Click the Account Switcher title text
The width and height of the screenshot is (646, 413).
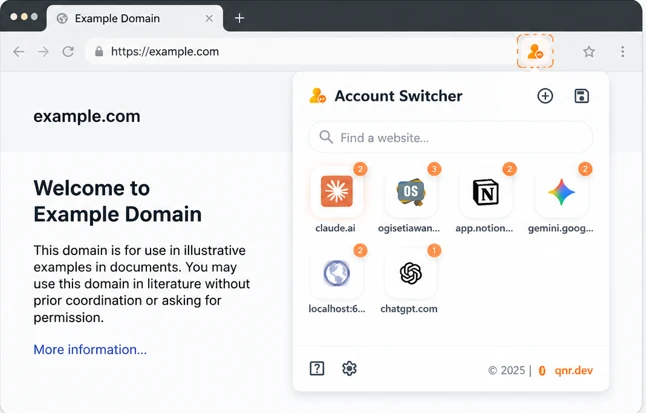coord(398,96)
